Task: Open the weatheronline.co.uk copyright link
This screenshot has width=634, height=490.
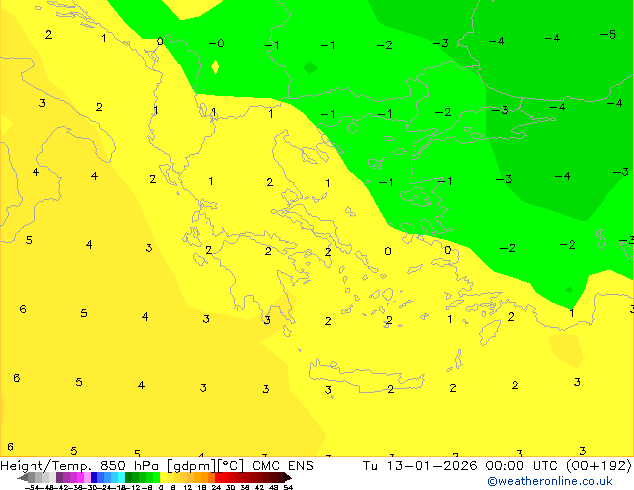Action: point(550,481)
